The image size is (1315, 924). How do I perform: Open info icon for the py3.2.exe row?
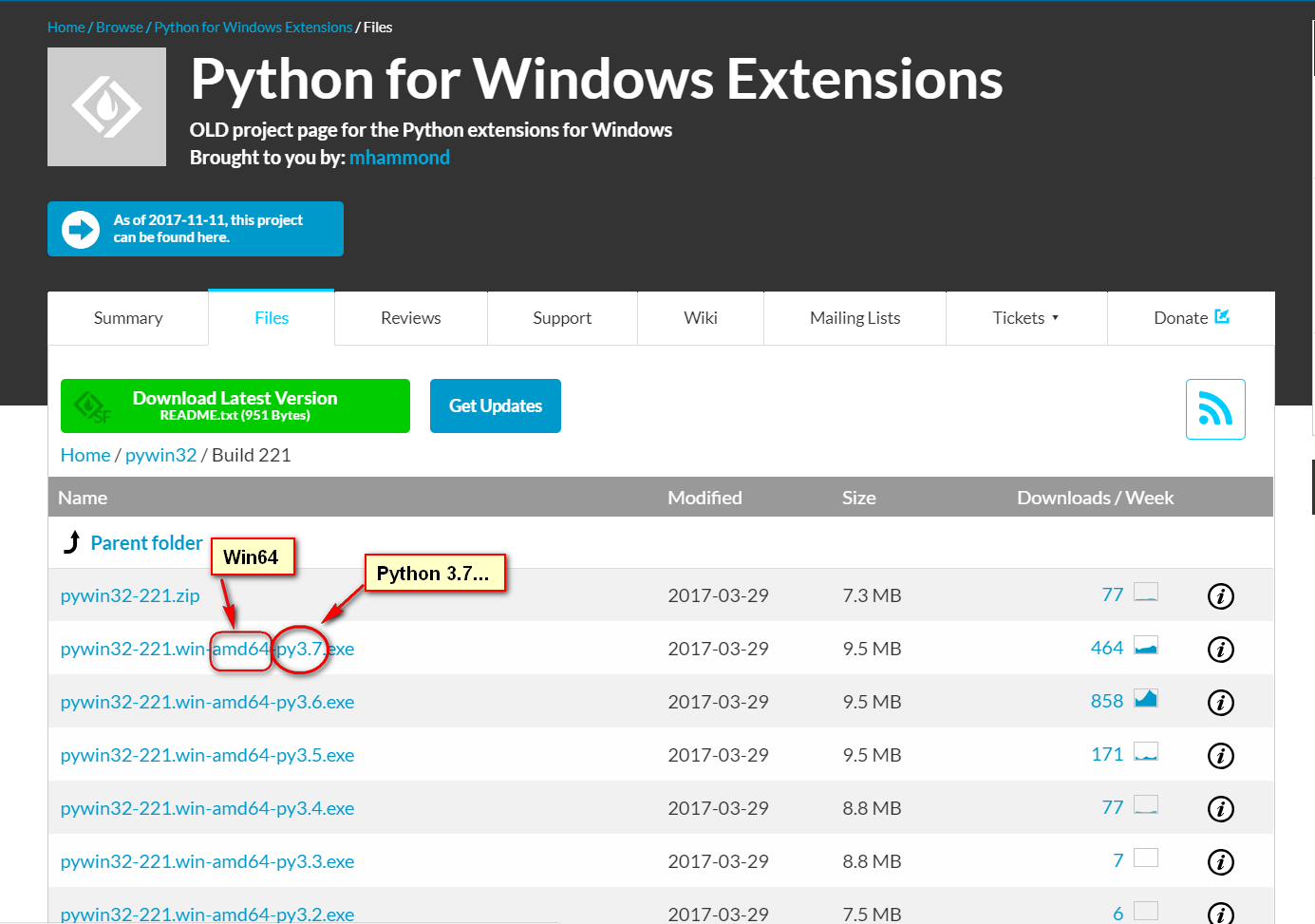(1221, 914)
